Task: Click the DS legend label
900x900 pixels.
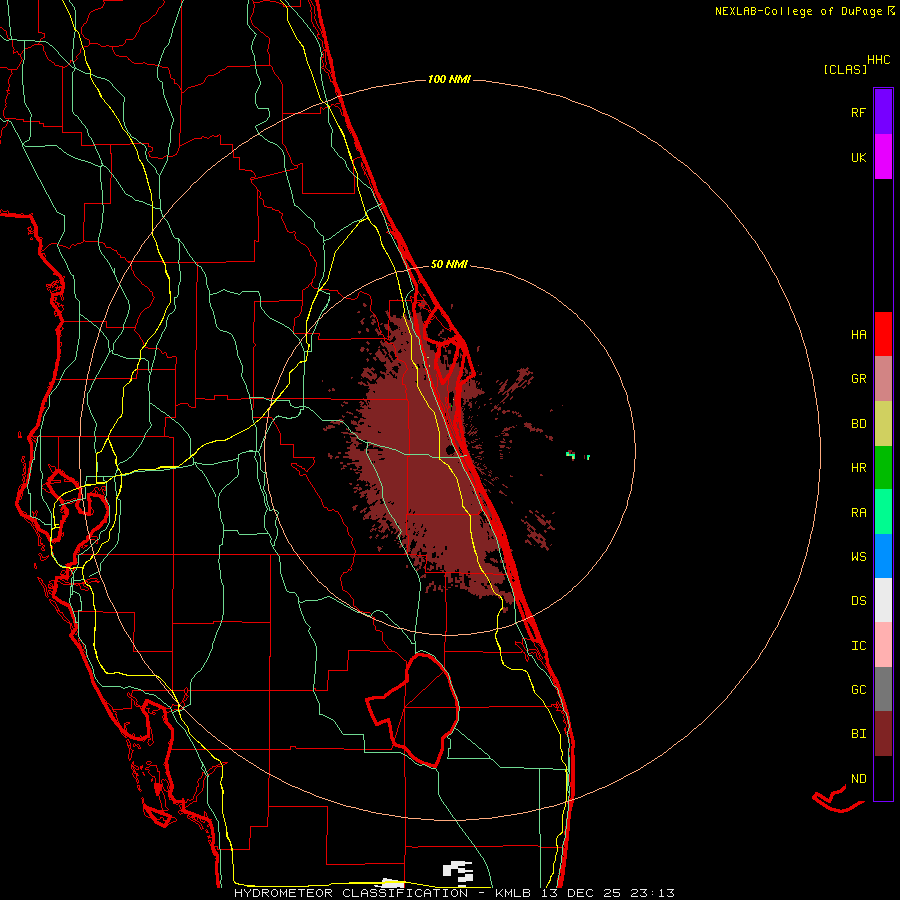Action: [x=858, y=601]
